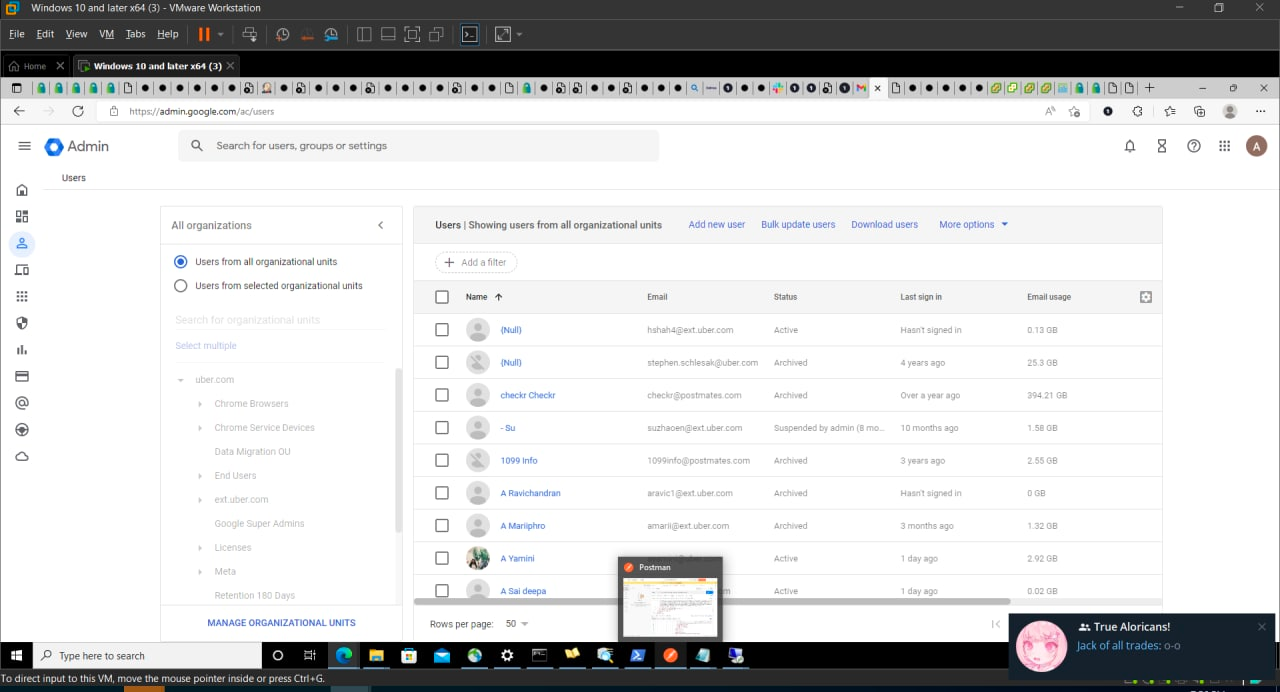Expand the ext.uber.com organizational unit

pyautogui.click(x=199, y=499)
